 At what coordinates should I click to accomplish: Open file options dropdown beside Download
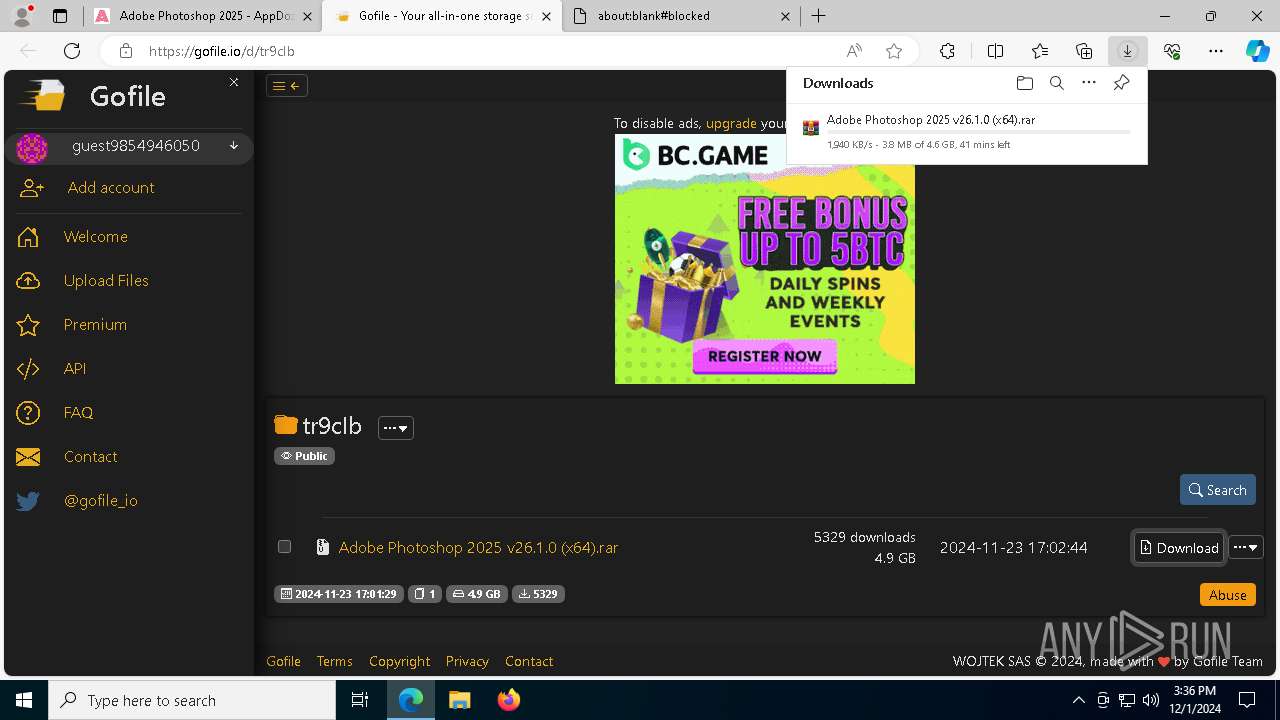[1246, 547]
